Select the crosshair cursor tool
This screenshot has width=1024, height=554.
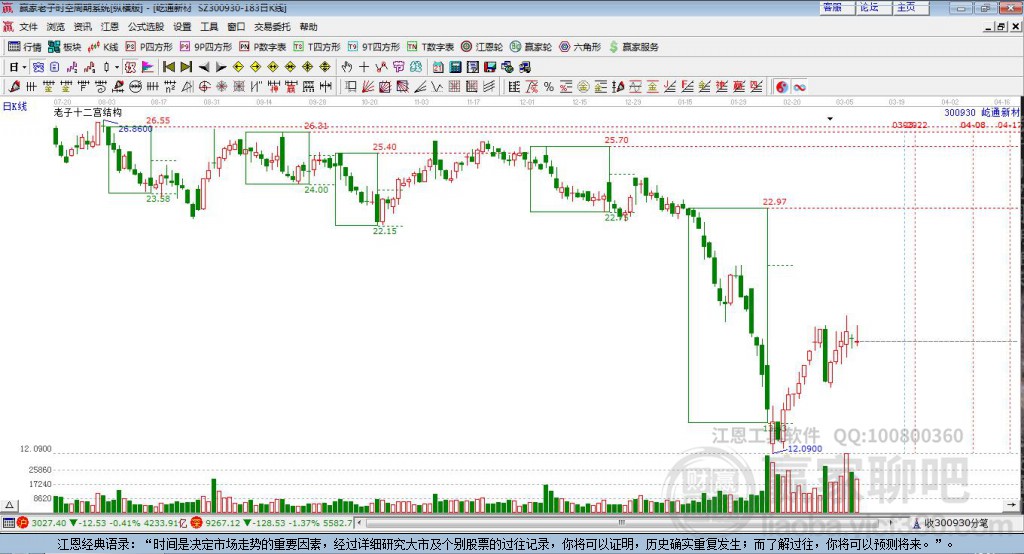point(364,67)
